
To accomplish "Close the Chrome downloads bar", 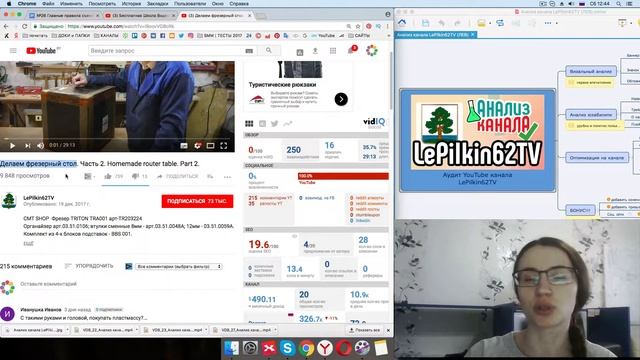I will point(388,330).
